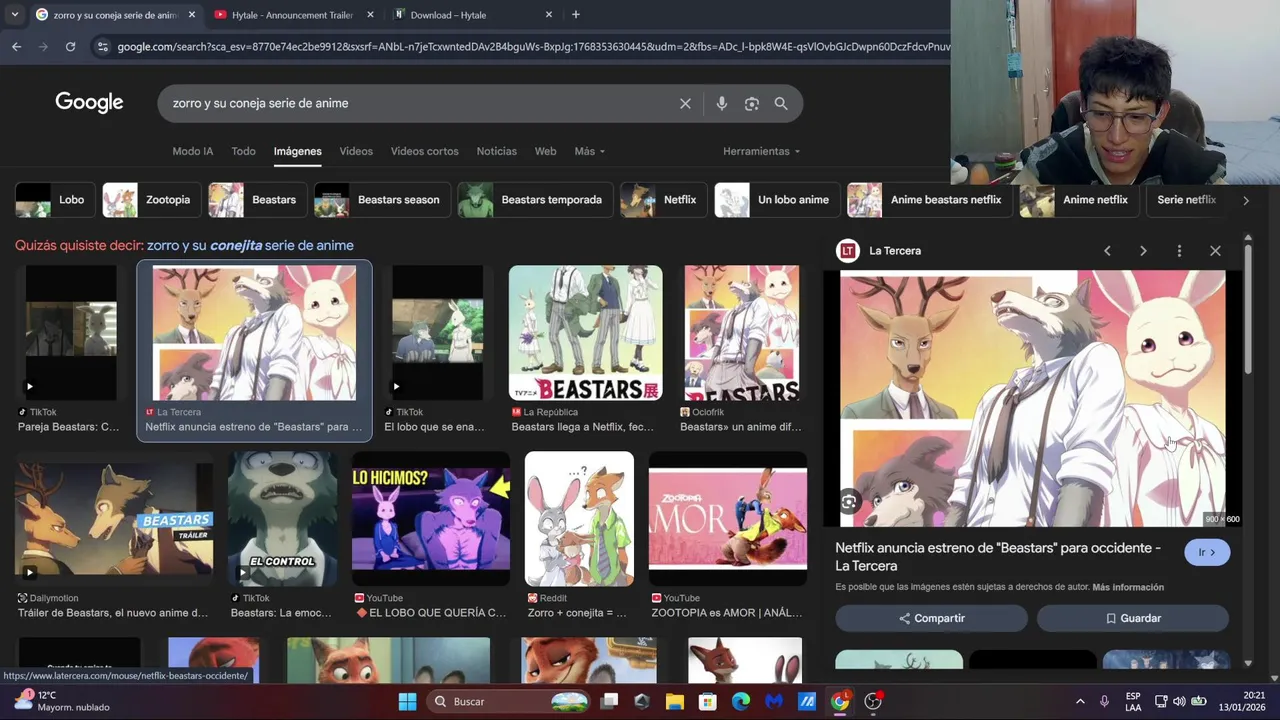Clear the search query with the X icon

(x=685, y=103)
